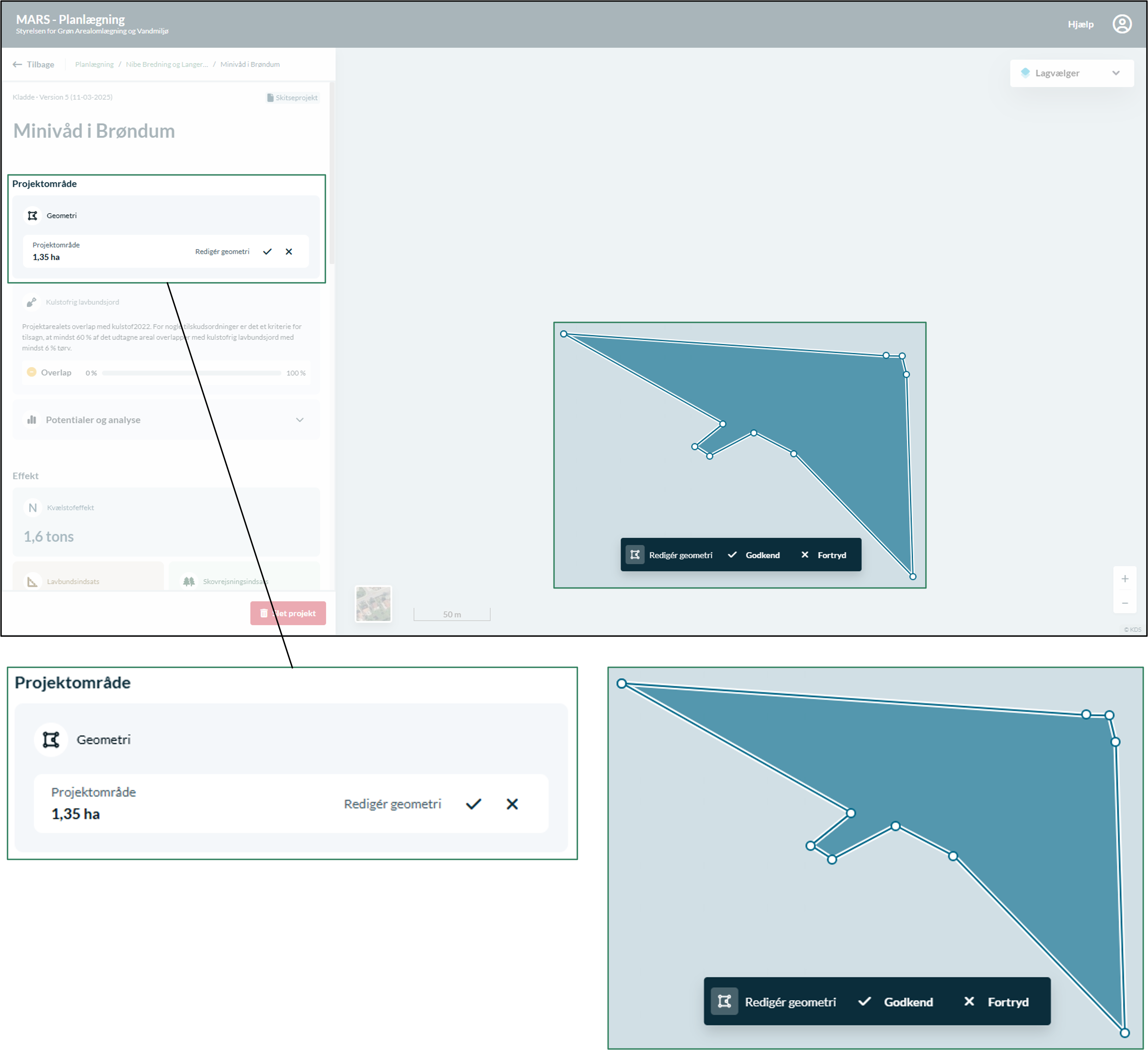Click the © KDS attribution text
Screen dimensions: 1148x1050
(1132, 629)
